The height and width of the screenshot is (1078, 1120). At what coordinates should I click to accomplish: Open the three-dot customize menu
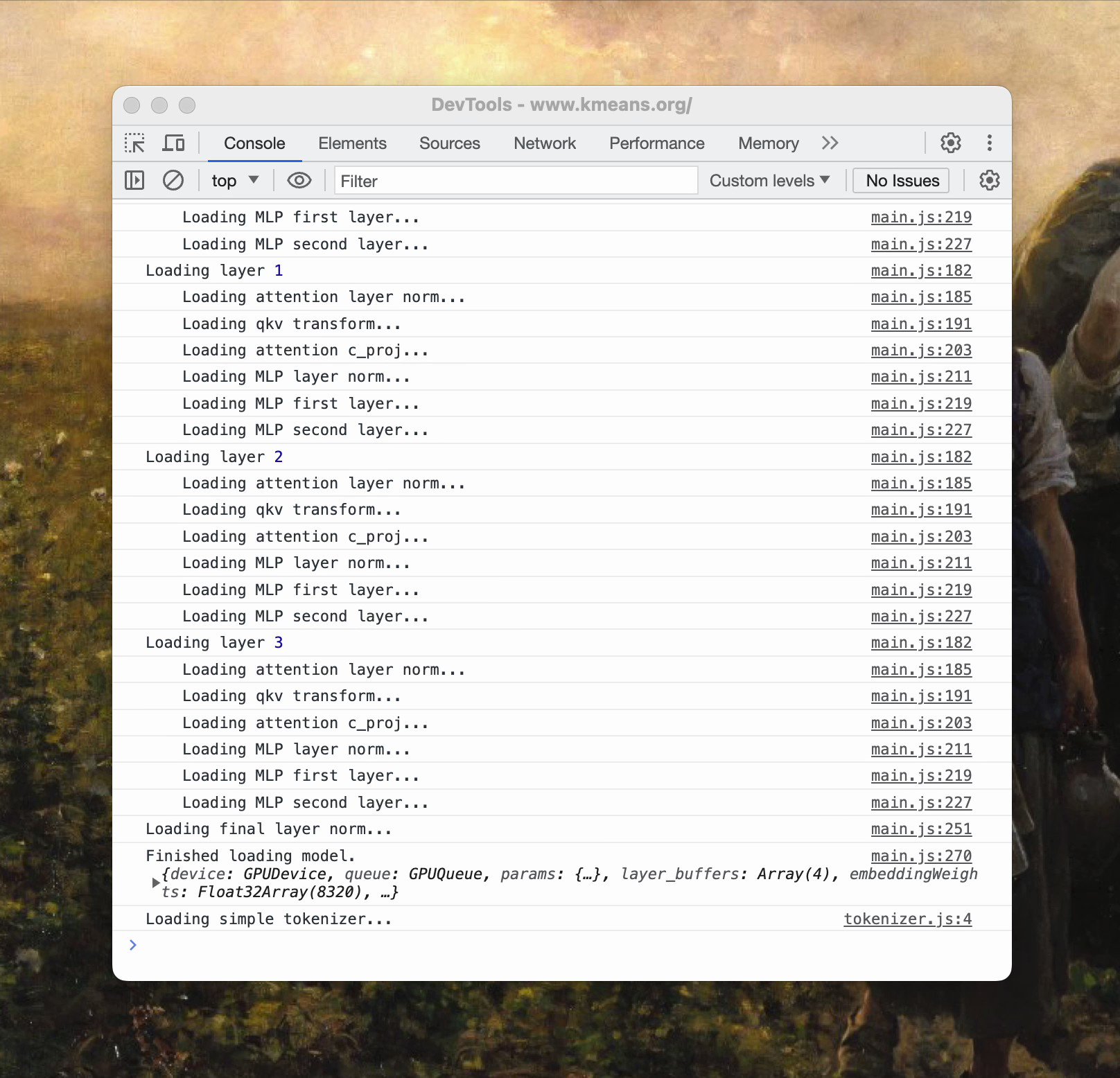point(990,143)
